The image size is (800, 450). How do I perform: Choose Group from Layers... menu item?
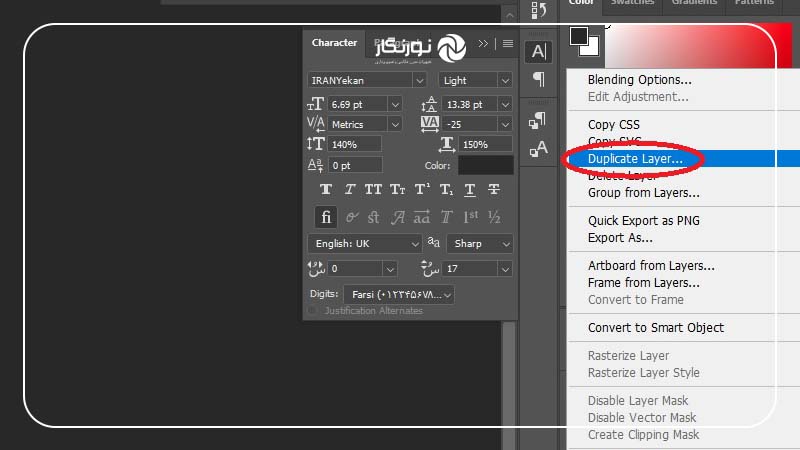tap(643, 193)
